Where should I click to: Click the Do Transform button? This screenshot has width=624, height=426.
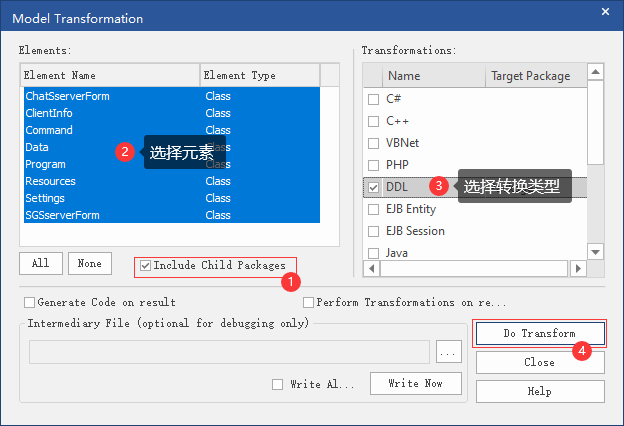(x=540, y=333)
